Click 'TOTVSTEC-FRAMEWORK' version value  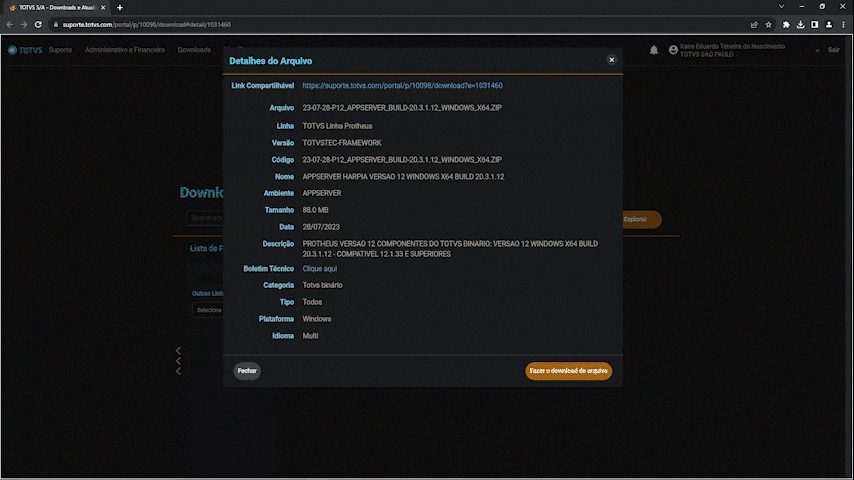click(342, 143)
